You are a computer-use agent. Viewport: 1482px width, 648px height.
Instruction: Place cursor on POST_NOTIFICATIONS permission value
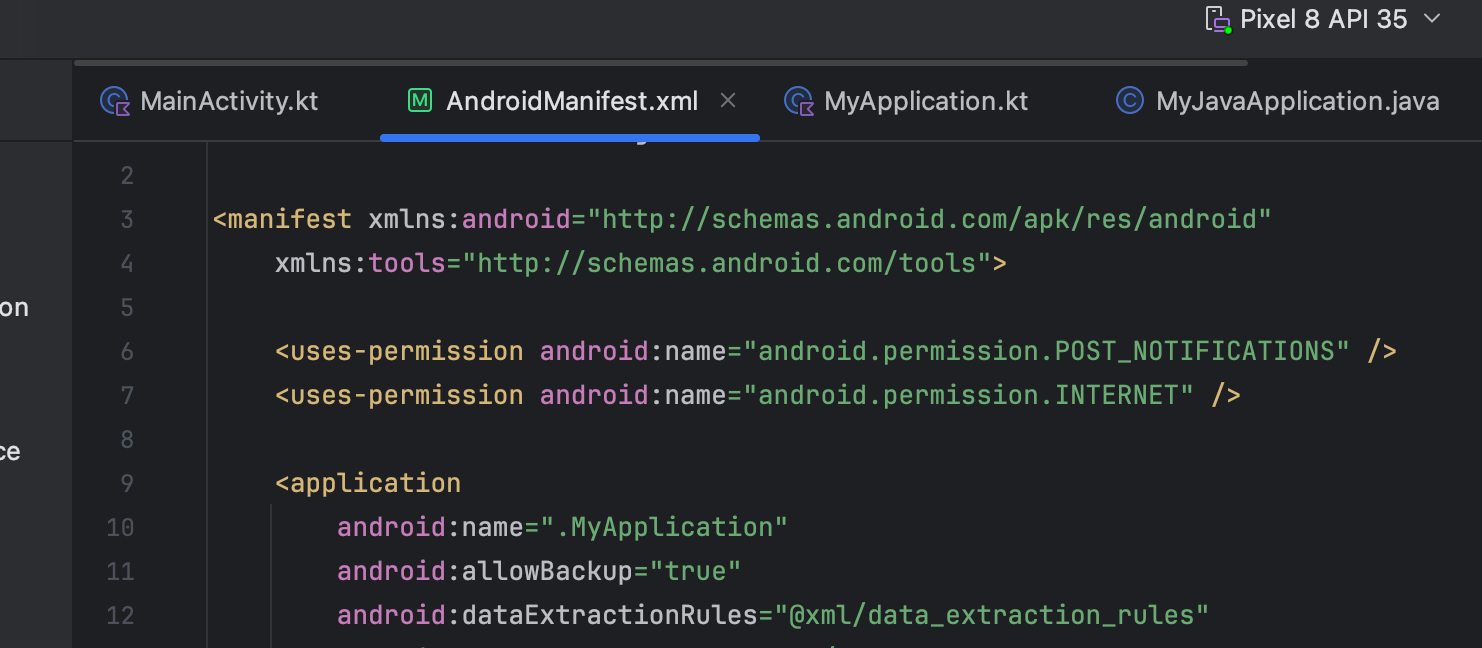pyautogui.click(x=1046, y=352)
